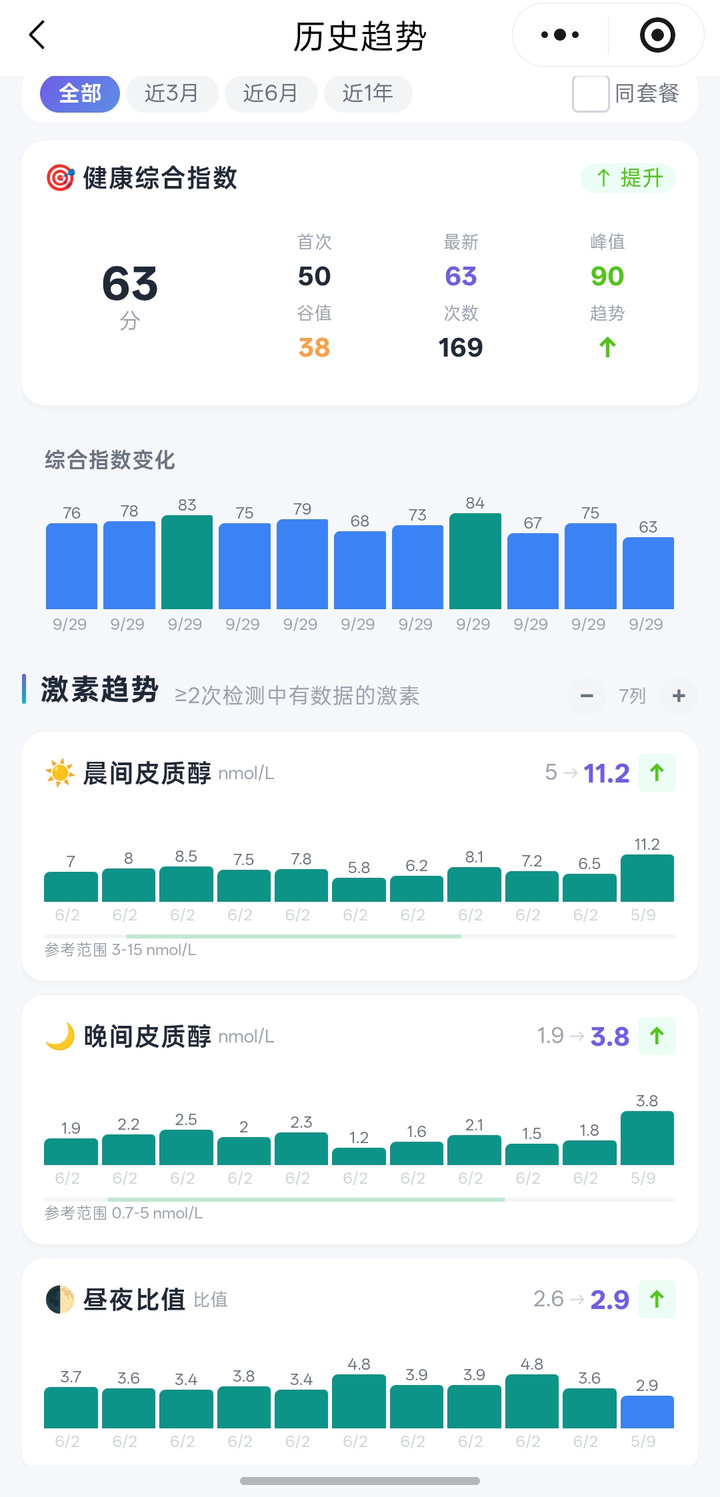Click the 激素趋势 section heading
Viewport: 720px width, 1497px height.
point(100,690)
